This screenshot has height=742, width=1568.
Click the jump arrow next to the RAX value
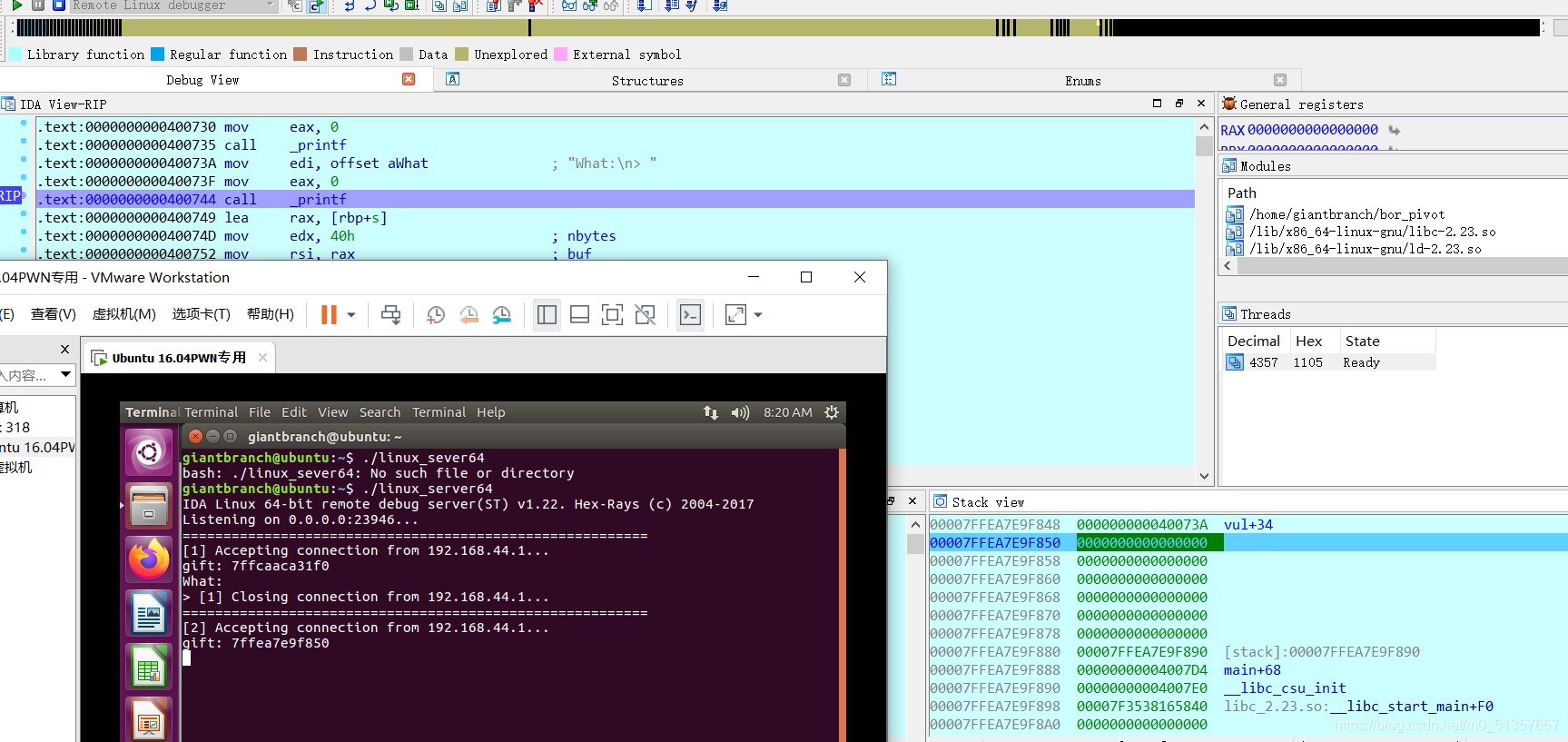(1394, 130)
